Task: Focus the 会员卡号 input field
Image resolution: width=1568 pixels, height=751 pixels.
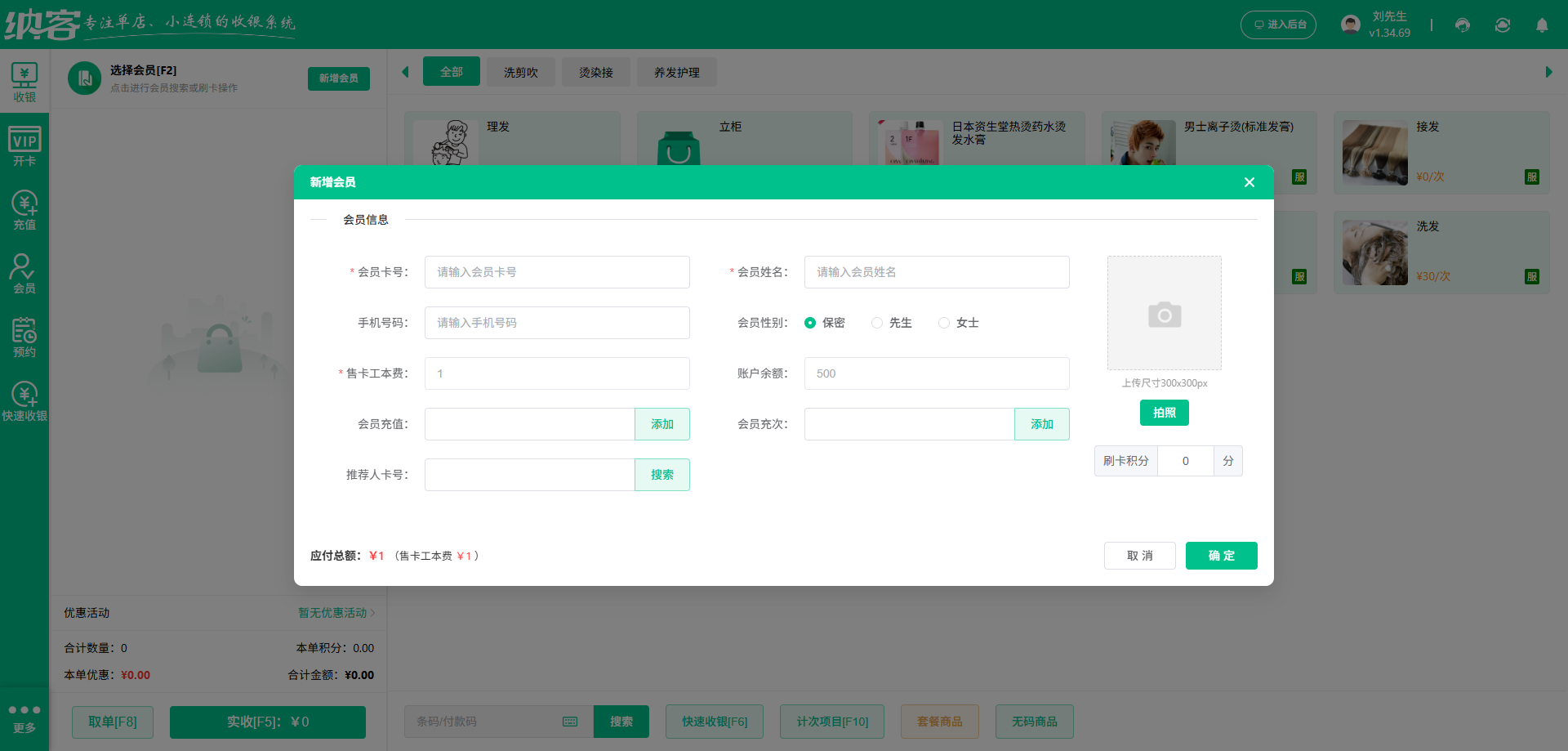Action: [x=557, y=272]
